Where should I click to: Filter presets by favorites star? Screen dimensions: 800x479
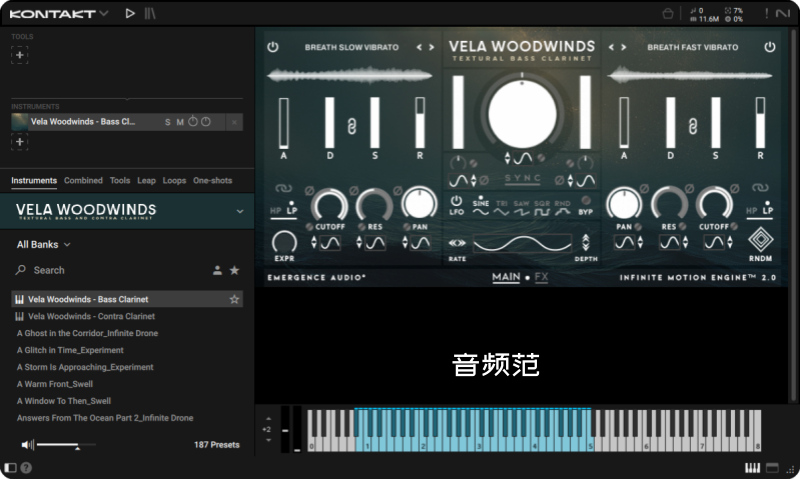[x=234, y=270]
